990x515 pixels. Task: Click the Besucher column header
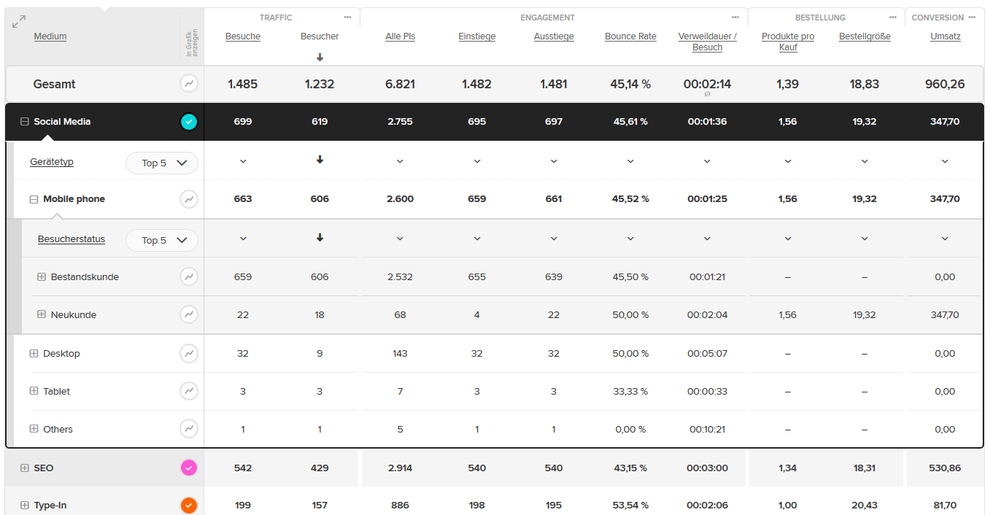[x=319, y=37]
